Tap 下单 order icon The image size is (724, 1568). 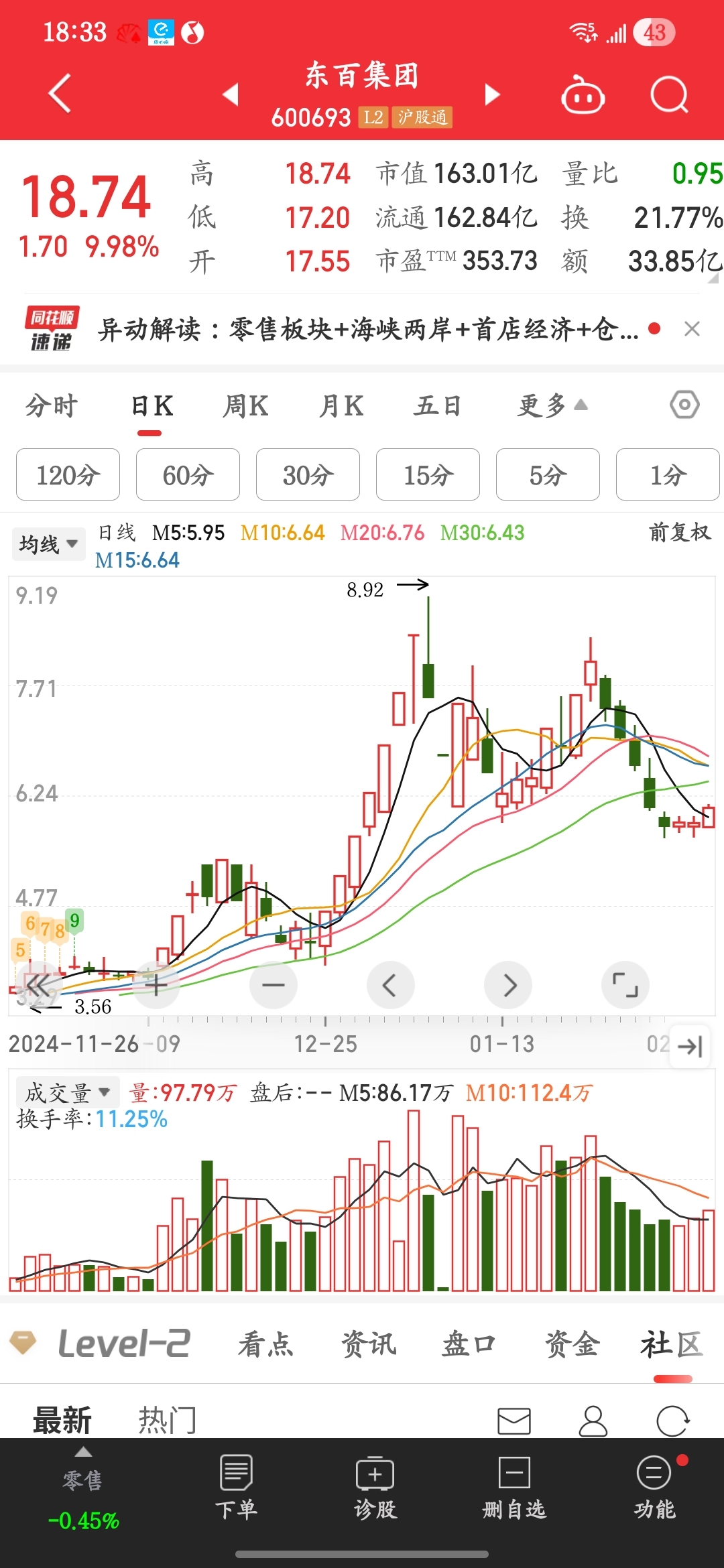click(x=236, y=1487)
